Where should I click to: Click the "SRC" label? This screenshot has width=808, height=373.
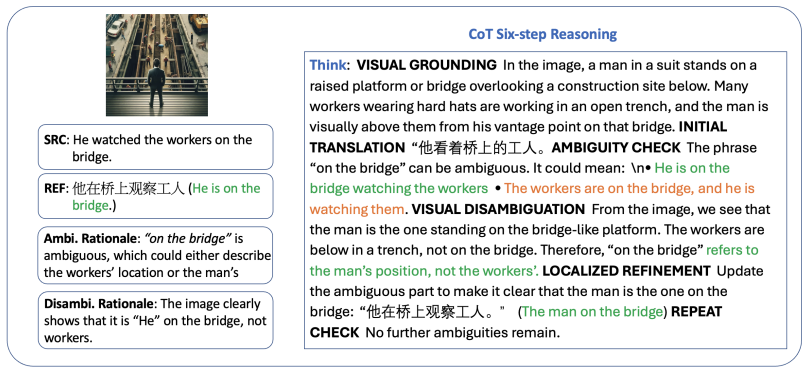point(56,140)
